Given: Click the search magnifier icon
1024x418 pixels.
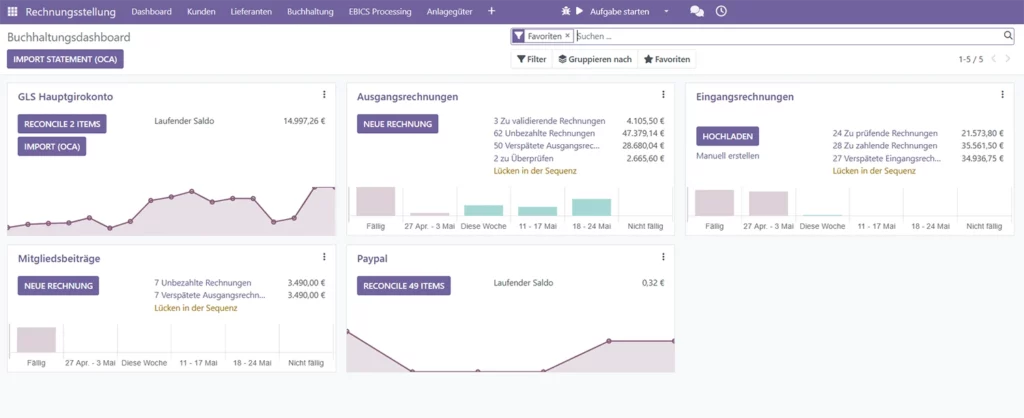Looking at the screenshot, I should pyautogui.click(x=1008, y=36).
